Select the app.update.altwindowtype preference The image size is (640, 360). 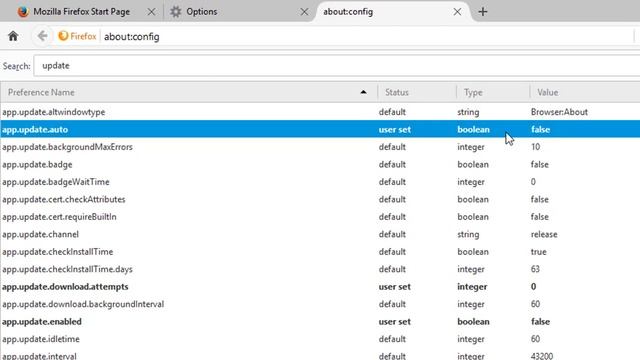320,112
